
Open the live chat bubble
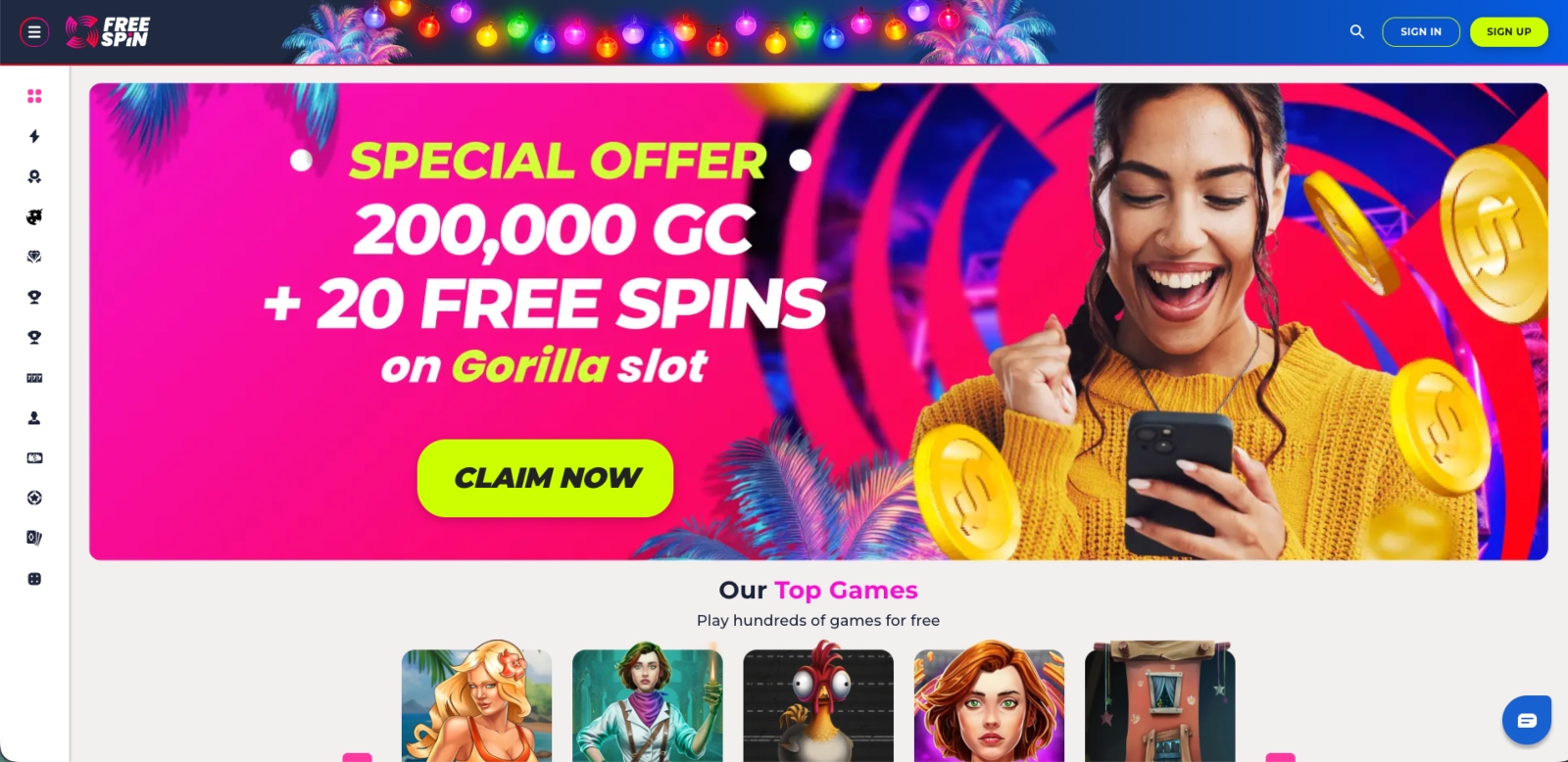pyautogui.click(x=1527, y=721)
